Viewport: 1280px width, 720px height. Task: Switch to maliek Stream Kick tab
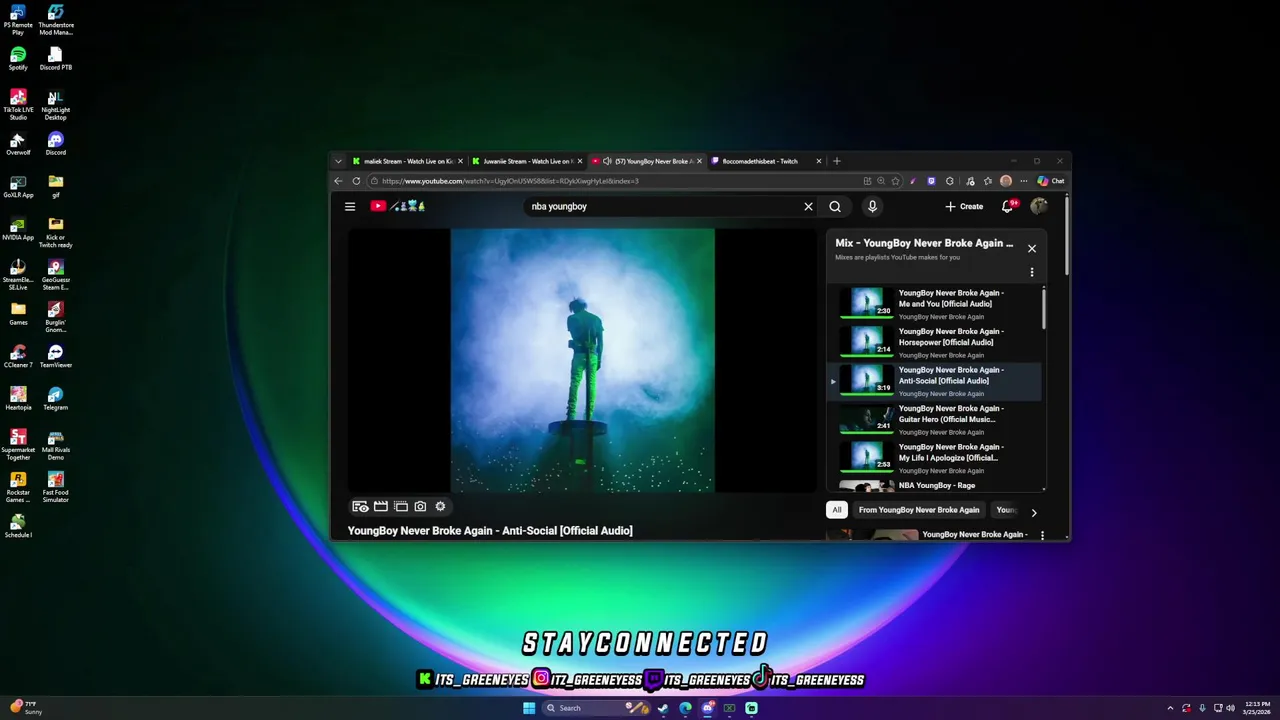[408, 161]
